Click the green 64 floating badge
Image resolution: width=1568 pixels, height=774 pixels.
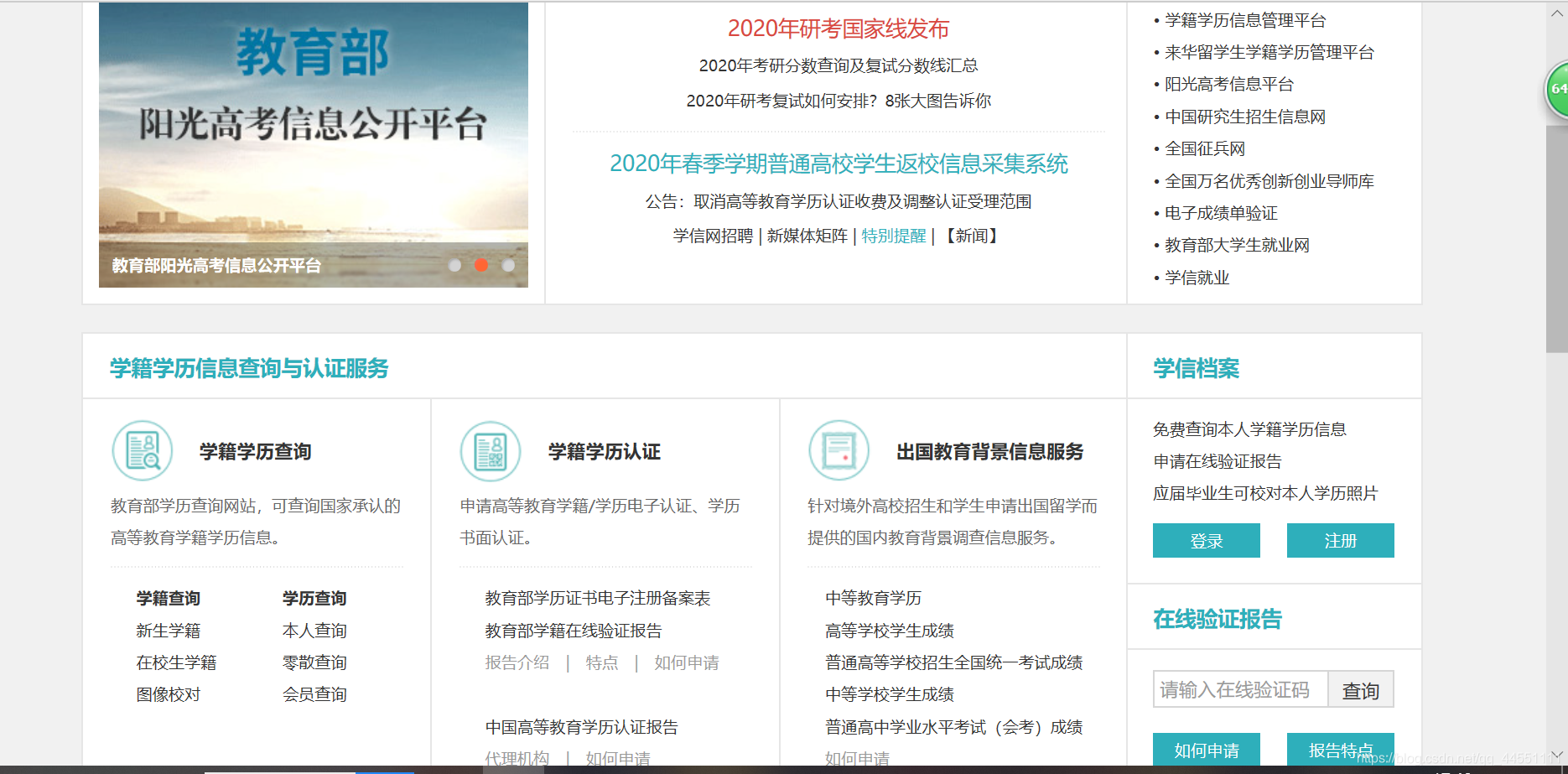tap(1557, 89)
